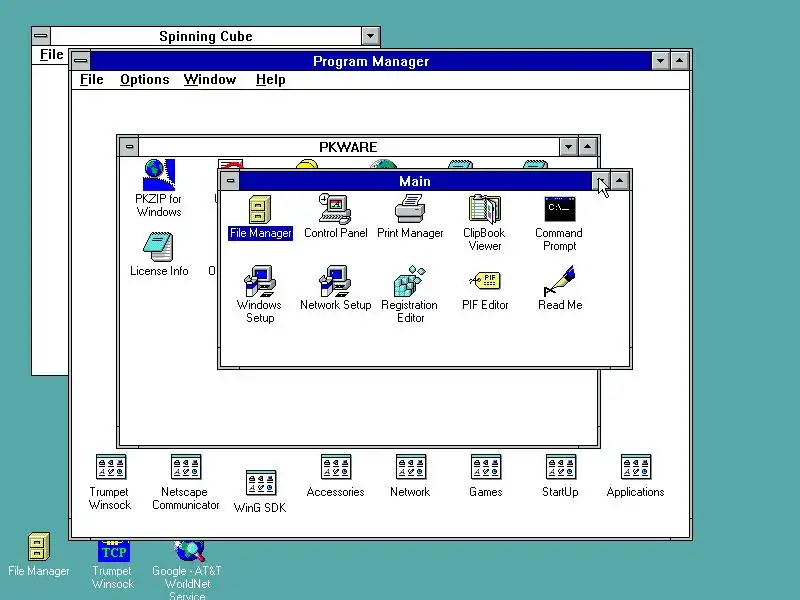Click the Spinning Cube title bar
The image size is (800, 600).
click(206, 36)
